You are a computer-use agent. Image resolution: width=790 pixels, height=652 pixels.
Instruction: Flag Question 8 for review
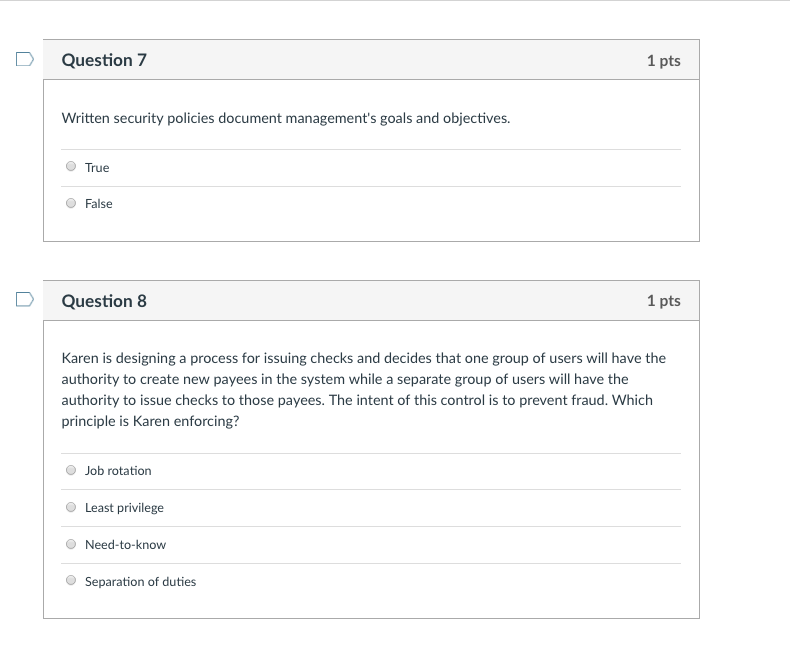(24, 300)
